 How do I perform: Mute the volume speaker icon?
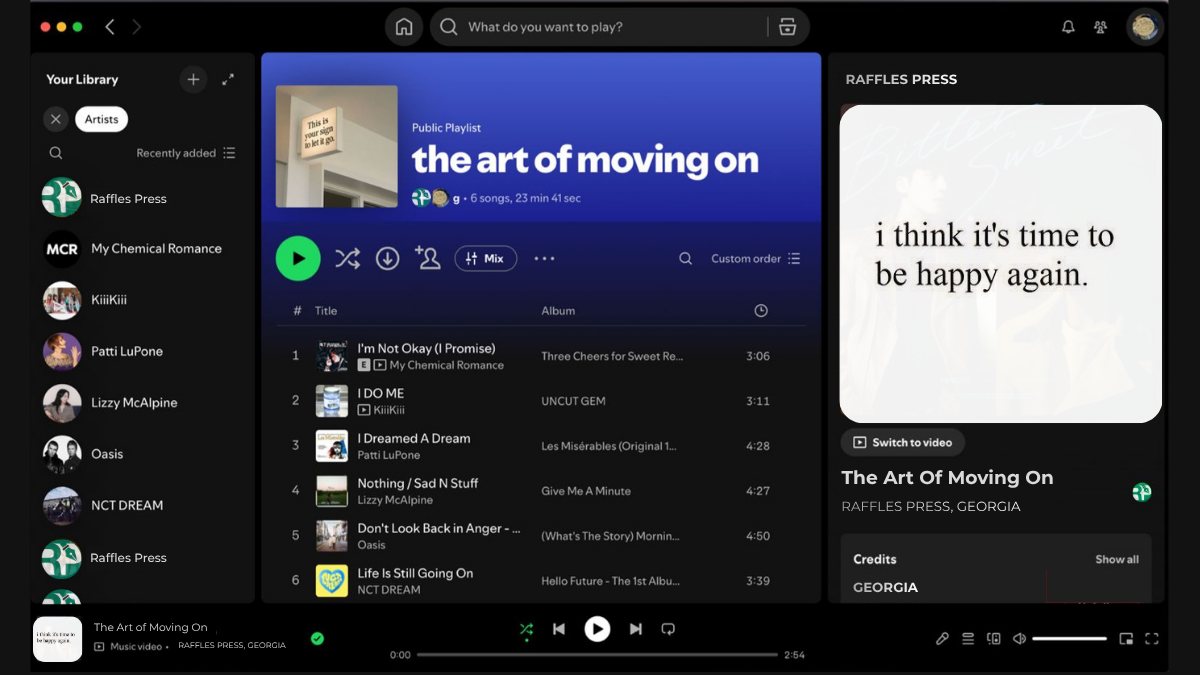(1019, 639)
